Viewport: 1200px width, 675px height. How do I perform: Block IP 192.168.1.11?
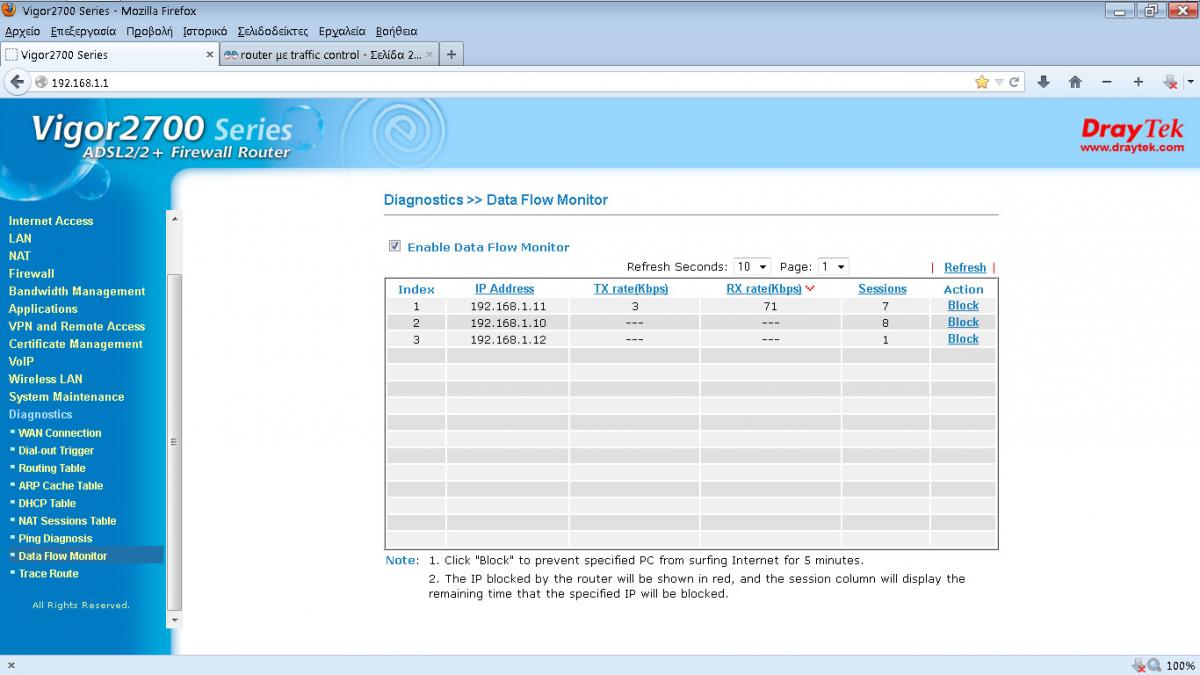point(963,306)
